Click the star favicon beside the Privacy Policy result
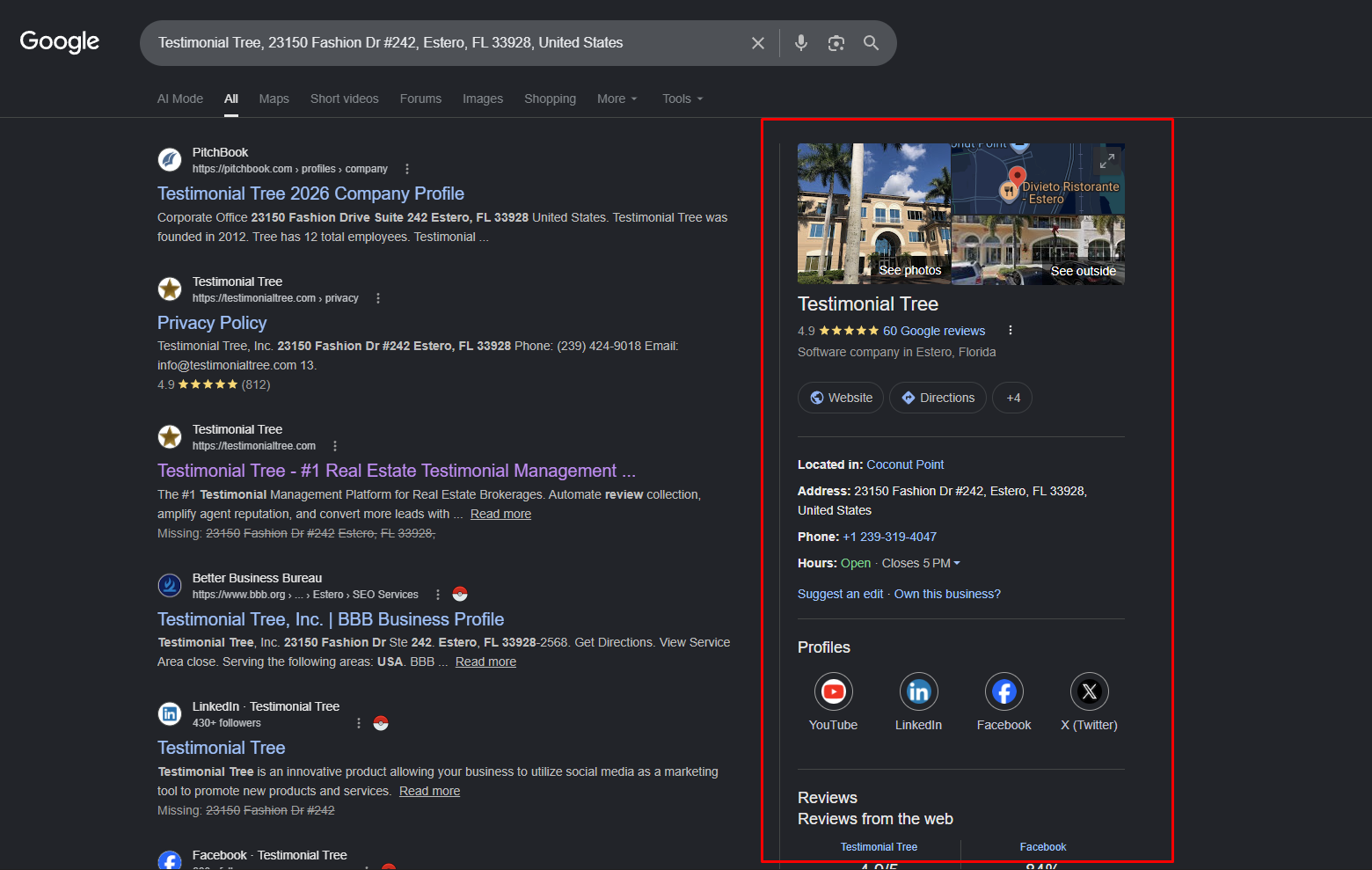The image size is (1372, 870). pos(170,289)
